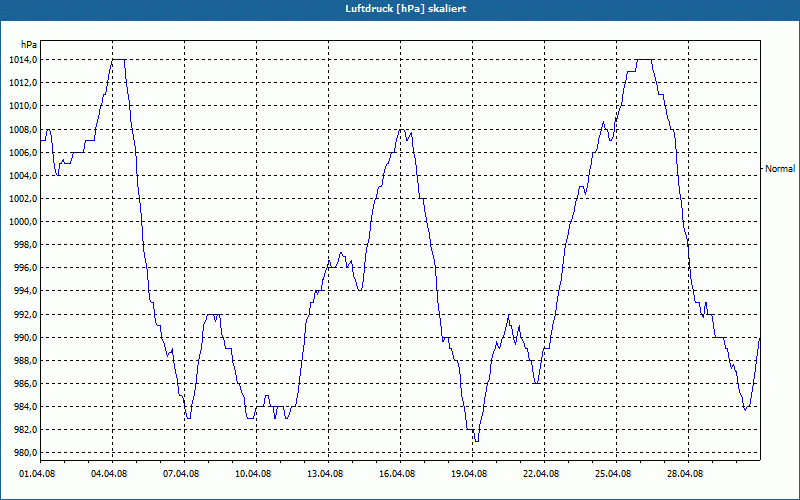Click the 13.04.08 date label

click(325, 474)
